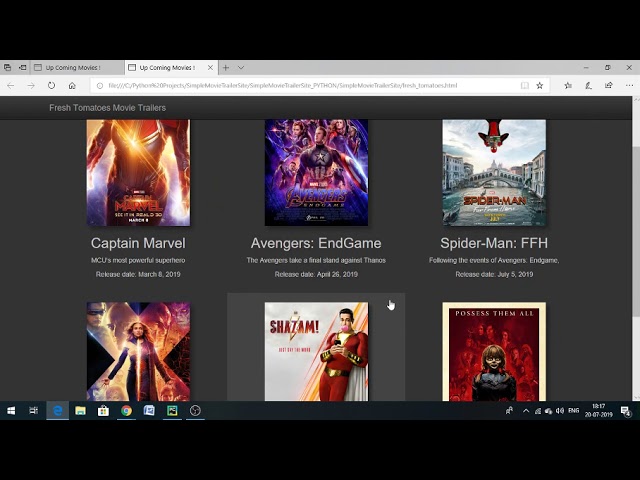Screen dimensions: 640x480
Task: Go to the Home page icon
Action: (x=72, y=85)
